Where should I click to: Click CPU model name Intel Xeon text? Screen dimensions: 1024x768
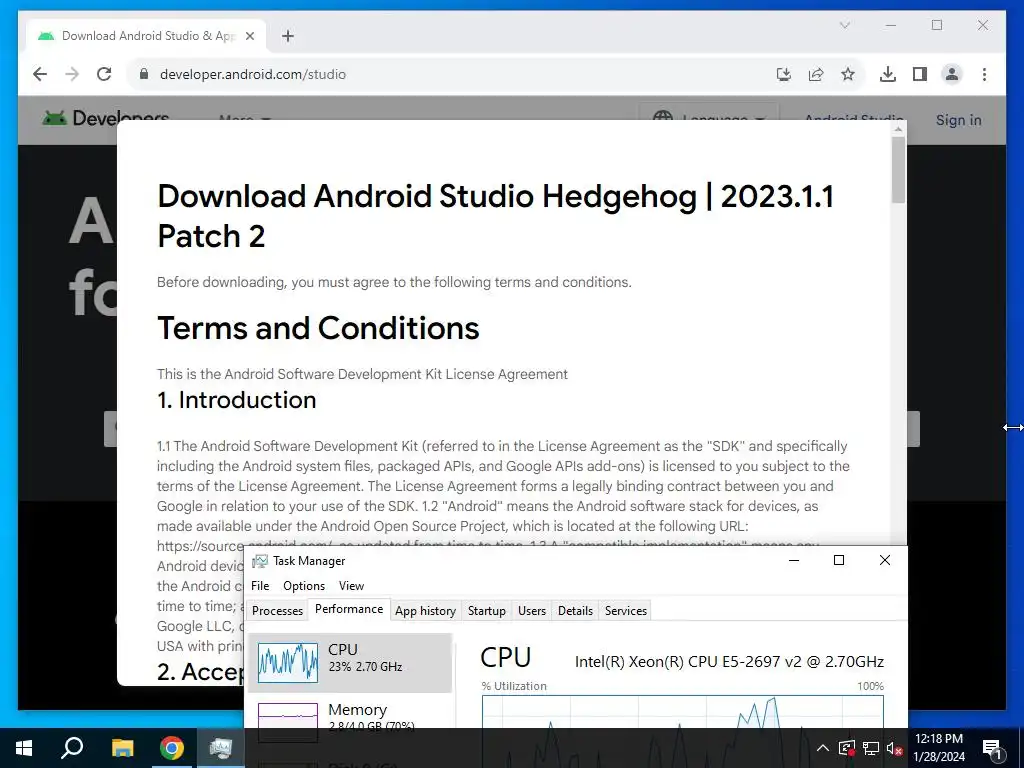(729, 662)
